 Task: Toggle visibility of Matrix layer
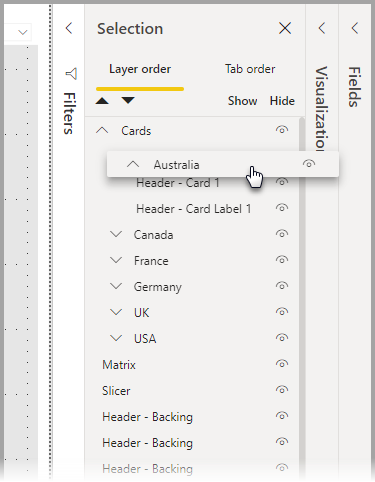coord(282,364)
